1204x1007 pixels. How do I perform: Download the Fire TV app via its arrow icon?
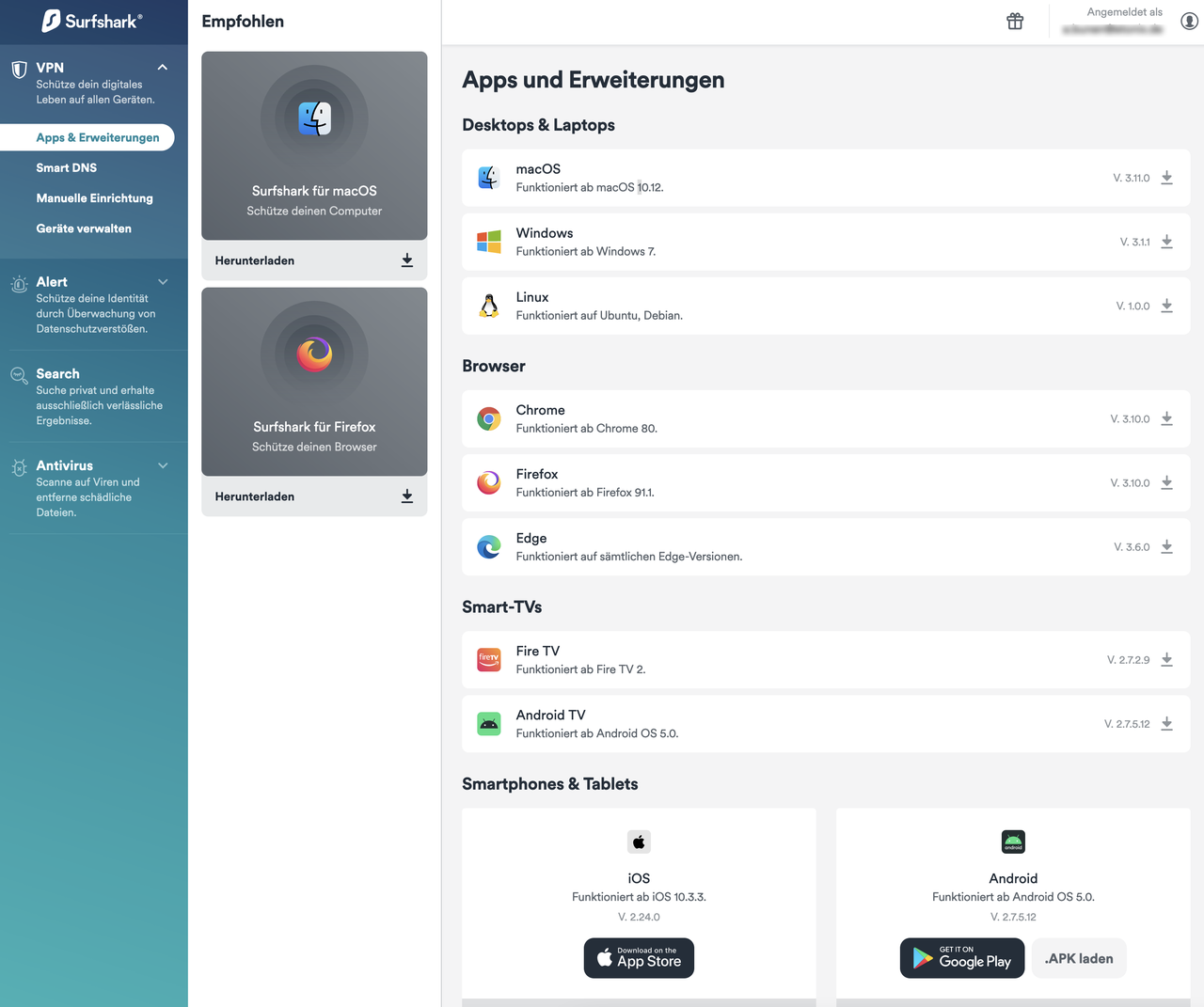pyautogui.click(x=1166, y=659)
